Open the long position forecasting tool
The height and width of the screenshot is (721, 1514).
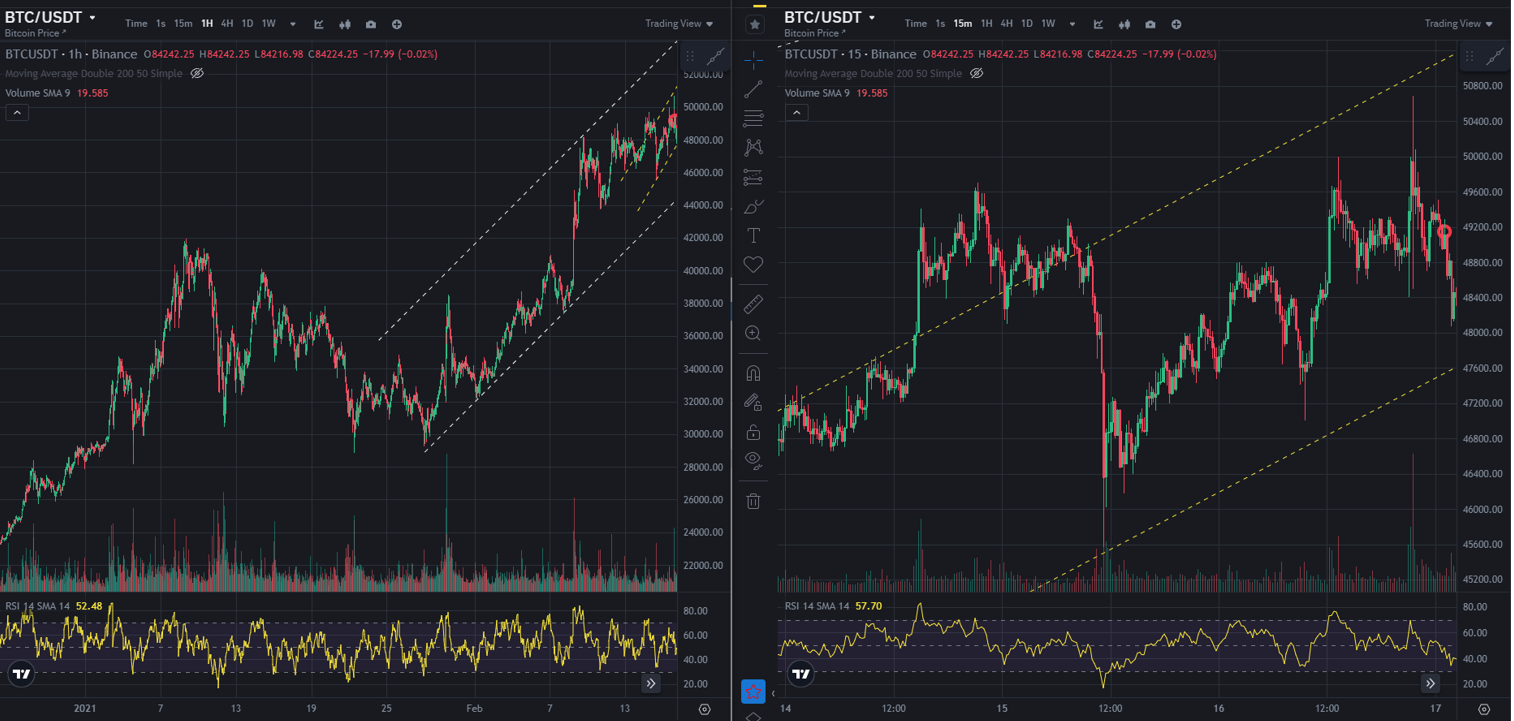[753, 178]
